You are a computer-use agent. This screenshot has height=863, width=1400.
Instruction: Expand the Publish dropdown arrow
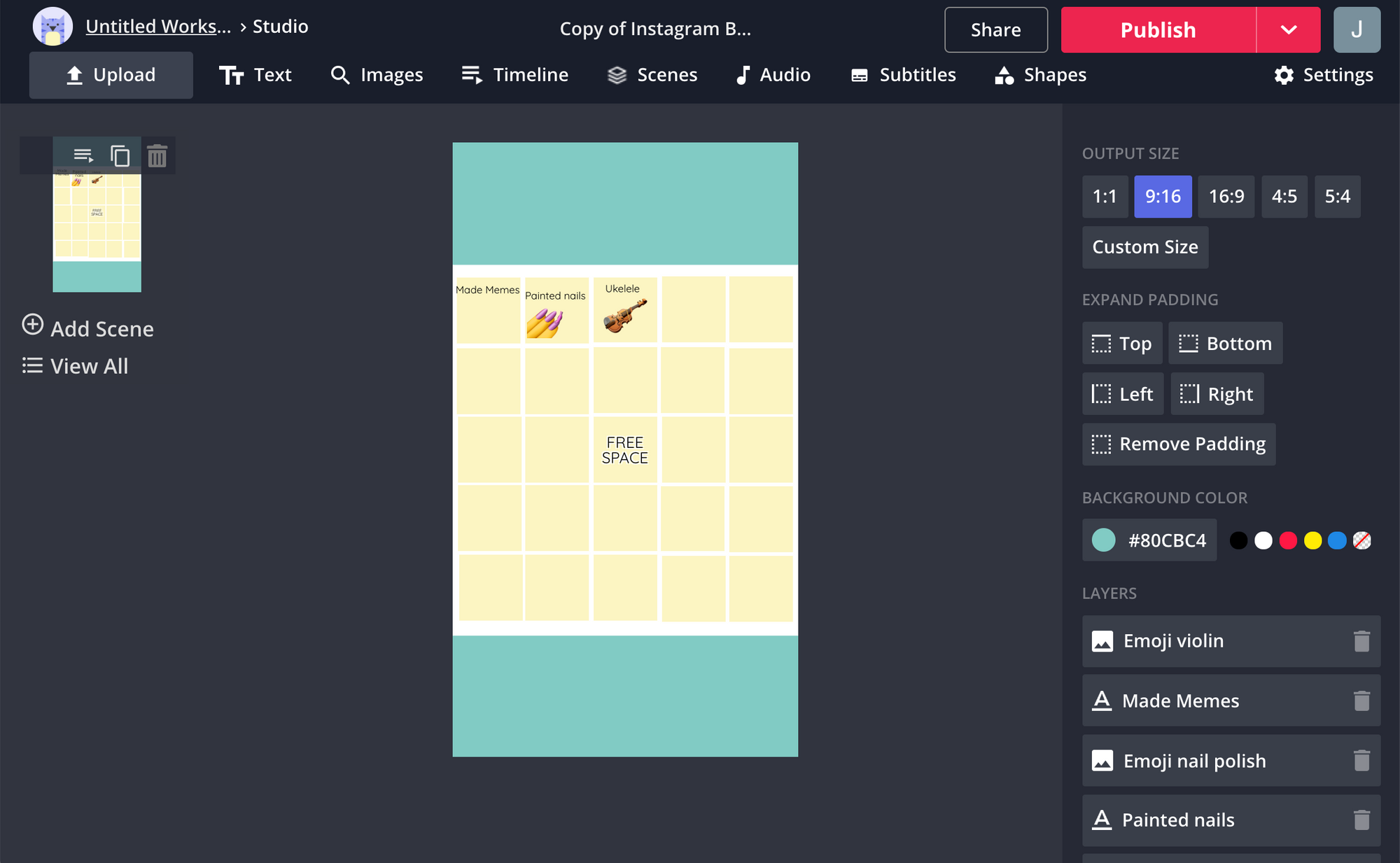coord(1288,30)
